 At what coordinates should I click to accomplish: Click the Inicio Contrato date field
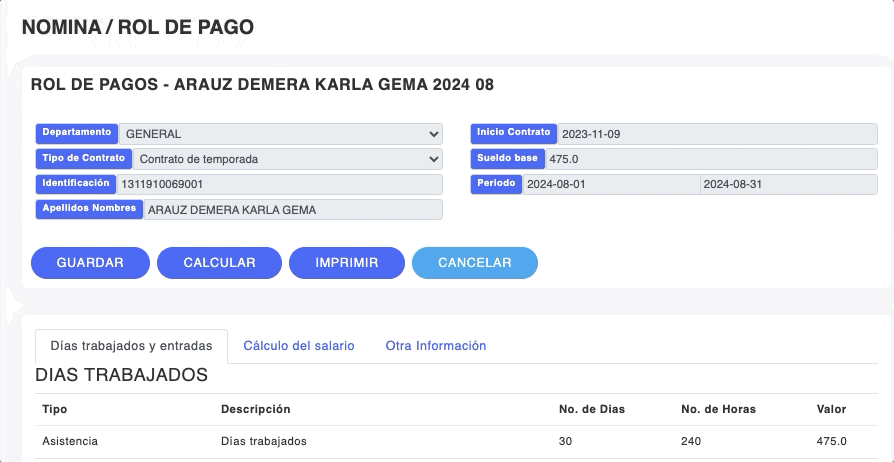[716, 134]
